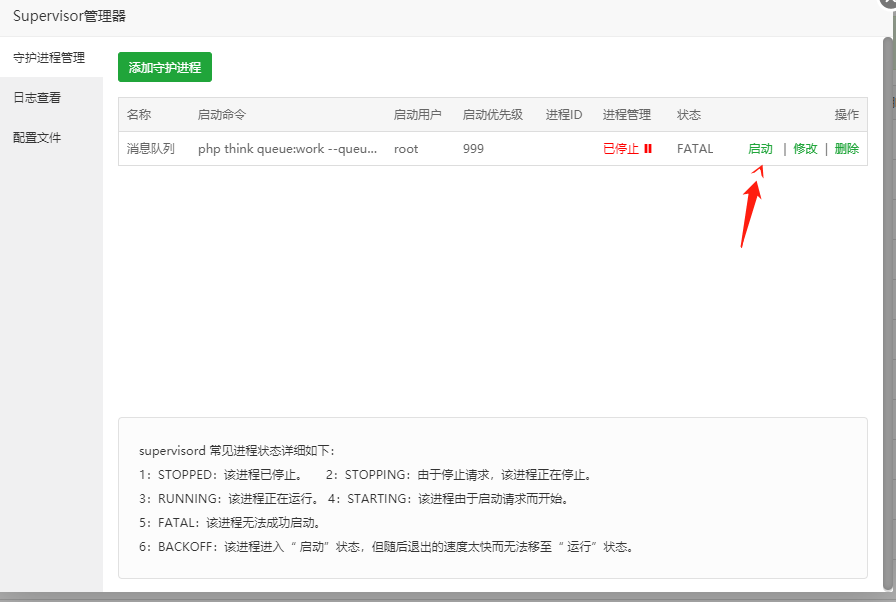The height and width of the screenshot is (602, 896).
Task: Switch to the 日志查看 tab
Action: (x=37, y=98)
